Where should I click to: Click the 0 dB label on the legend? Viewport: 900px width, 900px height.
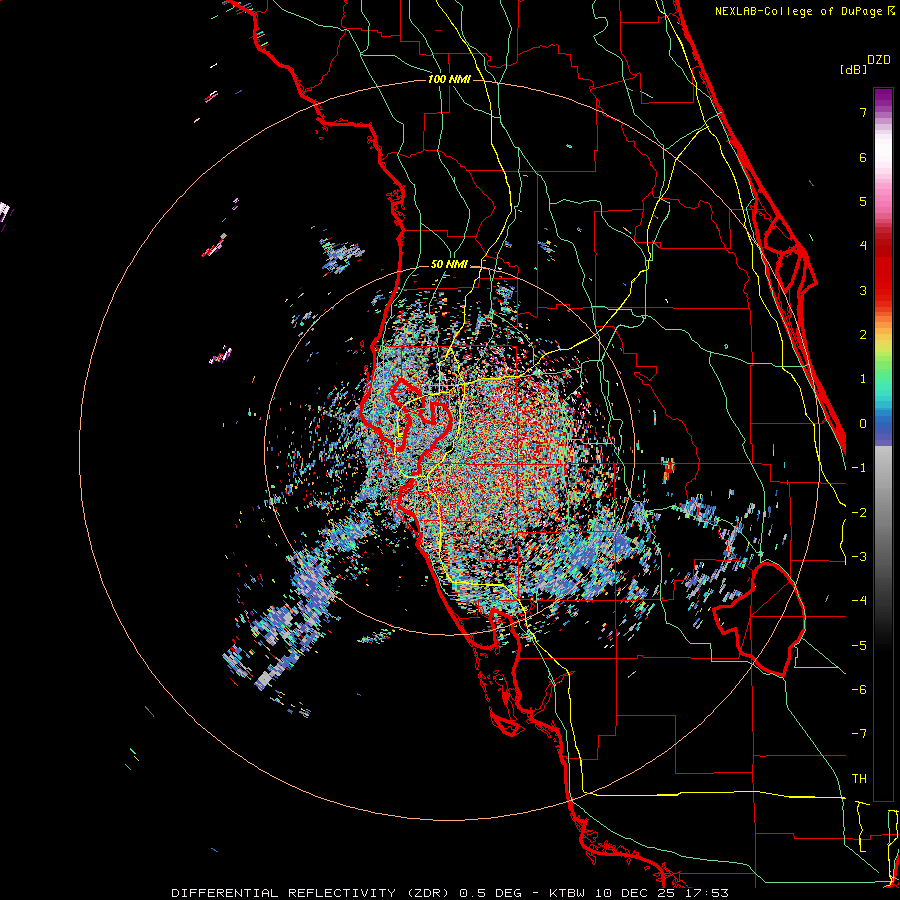click(863, 424)
